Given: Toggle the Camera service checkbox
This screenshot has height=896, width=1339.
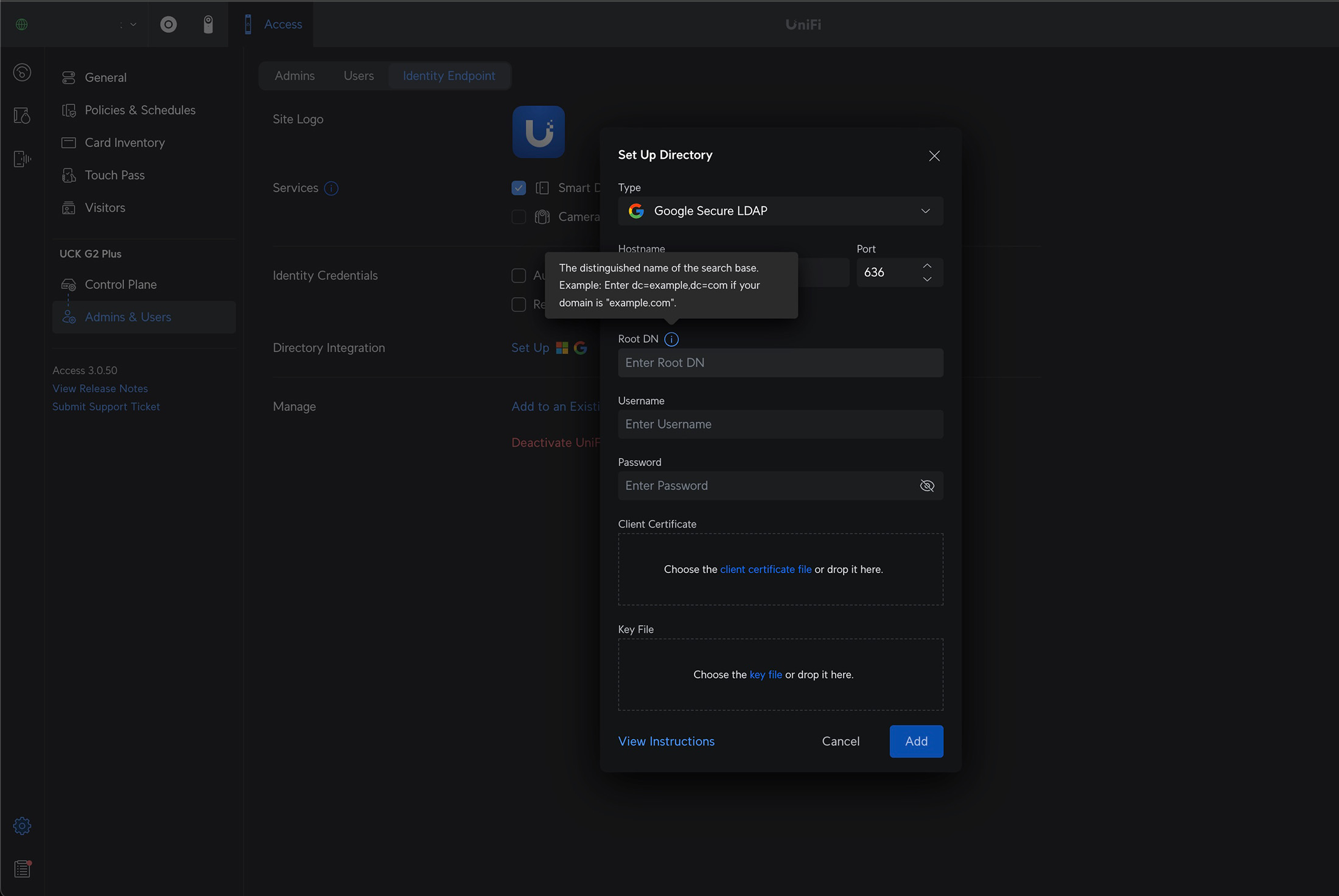Looking at the screenshot, I should click(x=519, y=217).
